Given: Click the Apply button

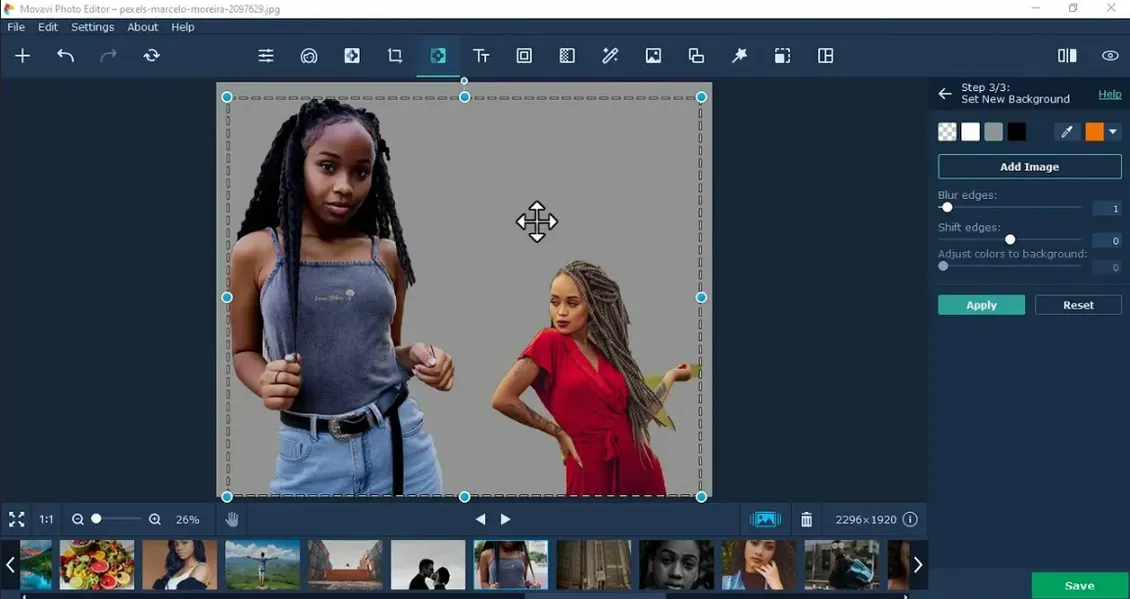Looking at the screenshot, I should [981, 304].
